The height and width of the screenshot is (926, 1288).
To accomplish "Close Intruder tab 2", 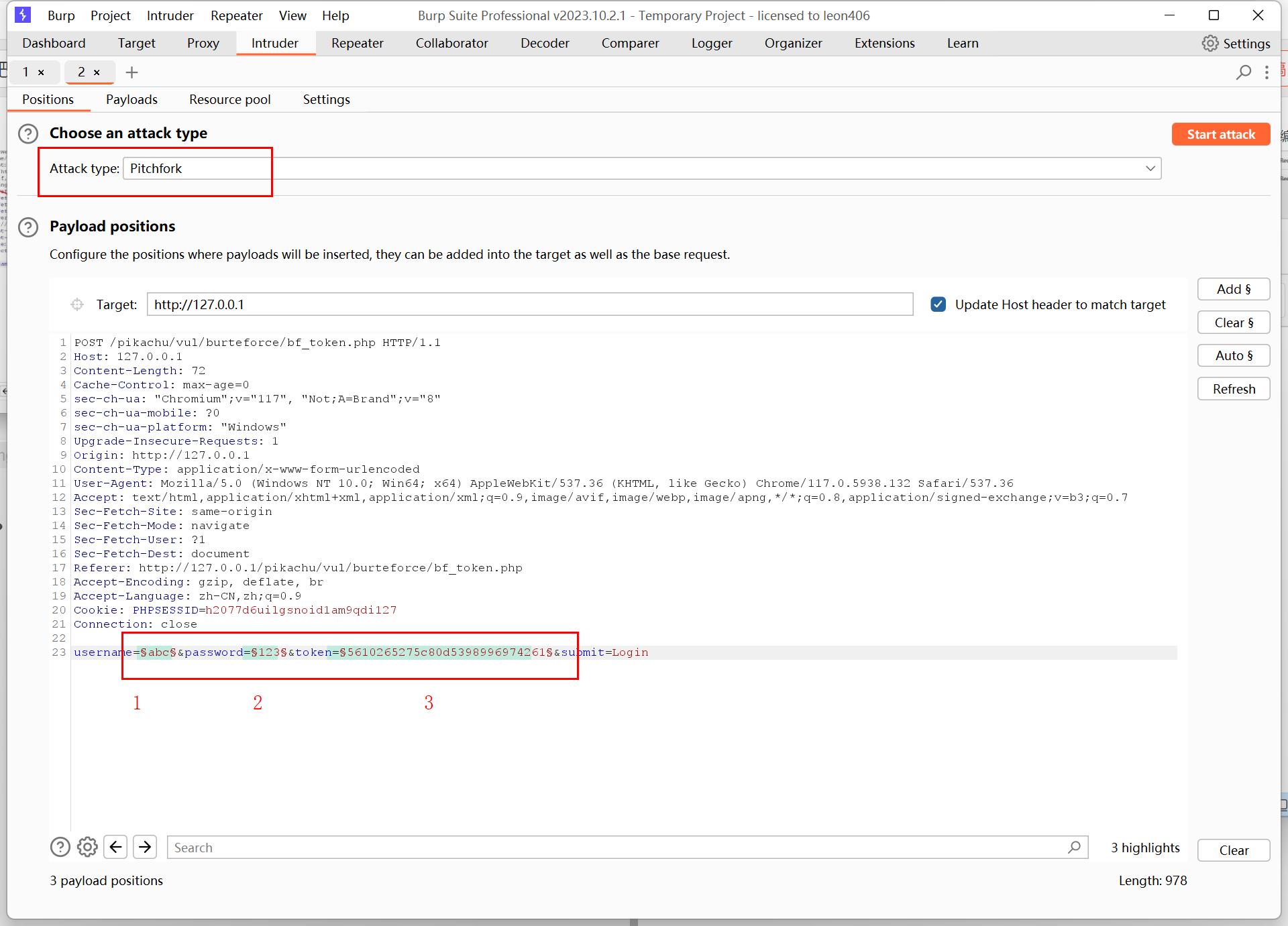I will [97, 72].
